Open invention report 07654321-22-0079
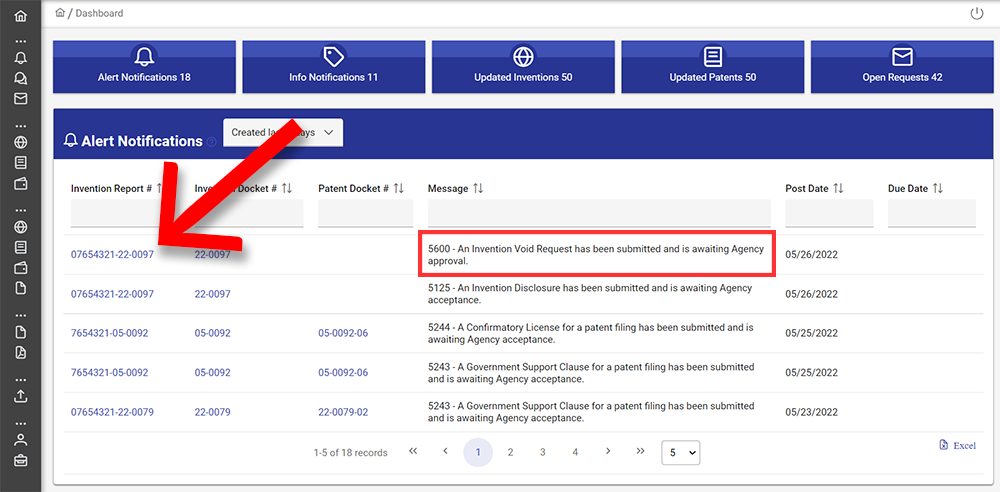The height and width of the screenshot is (492, 1000). pyautogui.click(x=112, y=412)
